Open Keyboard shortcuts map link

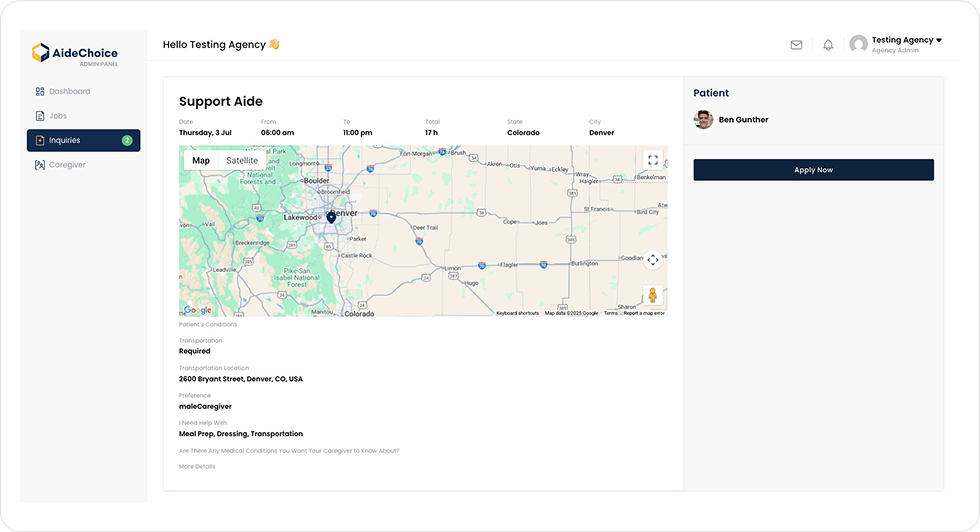pyautogui.click(x=518, y=313)
